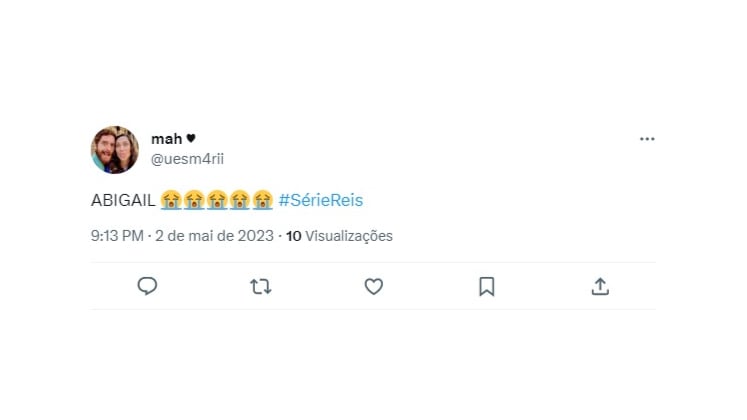Click the display name "mah"
The width and height of the screenshot is (747, 420).
[164, 139]
